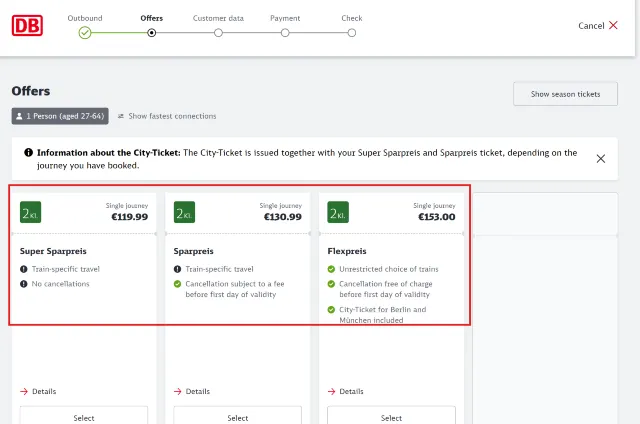Open Details for Super Sparpreis
This screenshot has height=424, width=640.
[38, 391]
